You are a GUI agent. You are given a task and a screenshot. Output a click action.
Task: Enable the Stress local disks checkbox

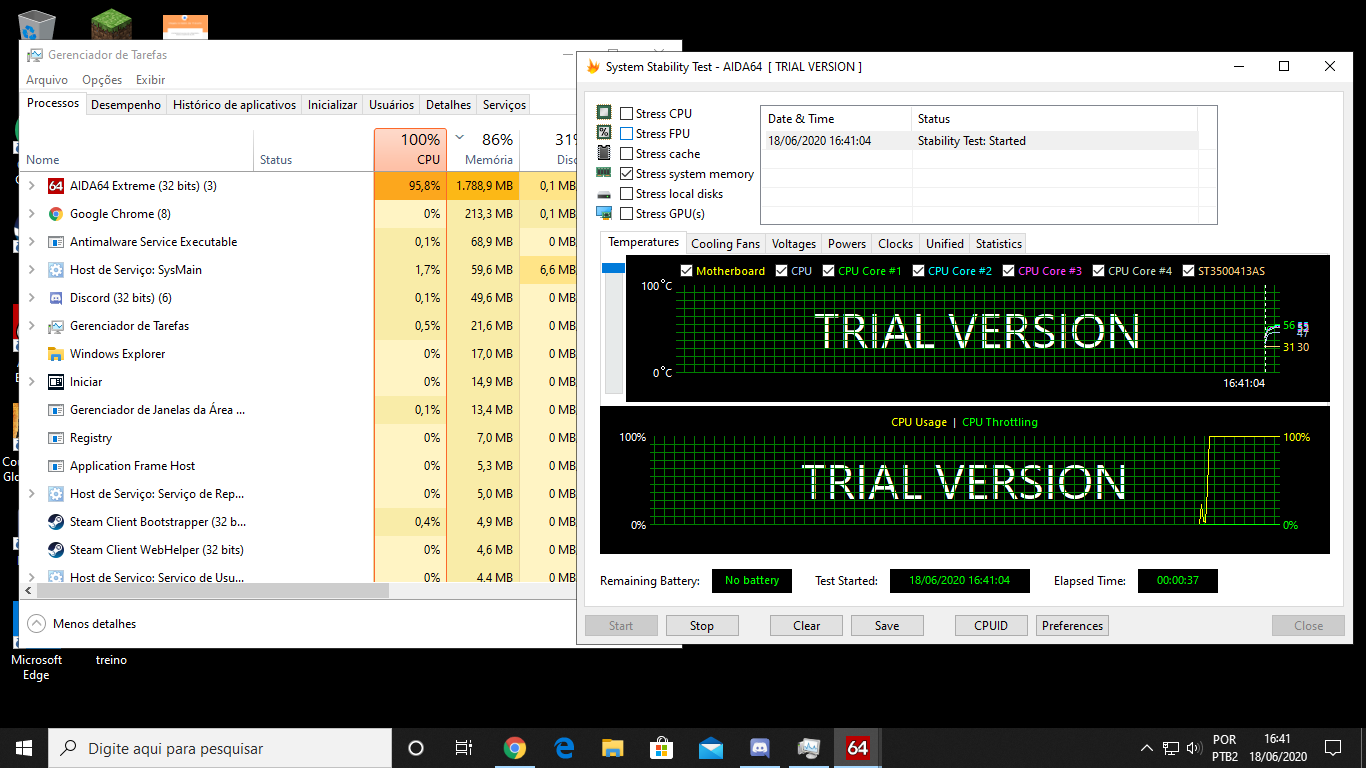626,194
